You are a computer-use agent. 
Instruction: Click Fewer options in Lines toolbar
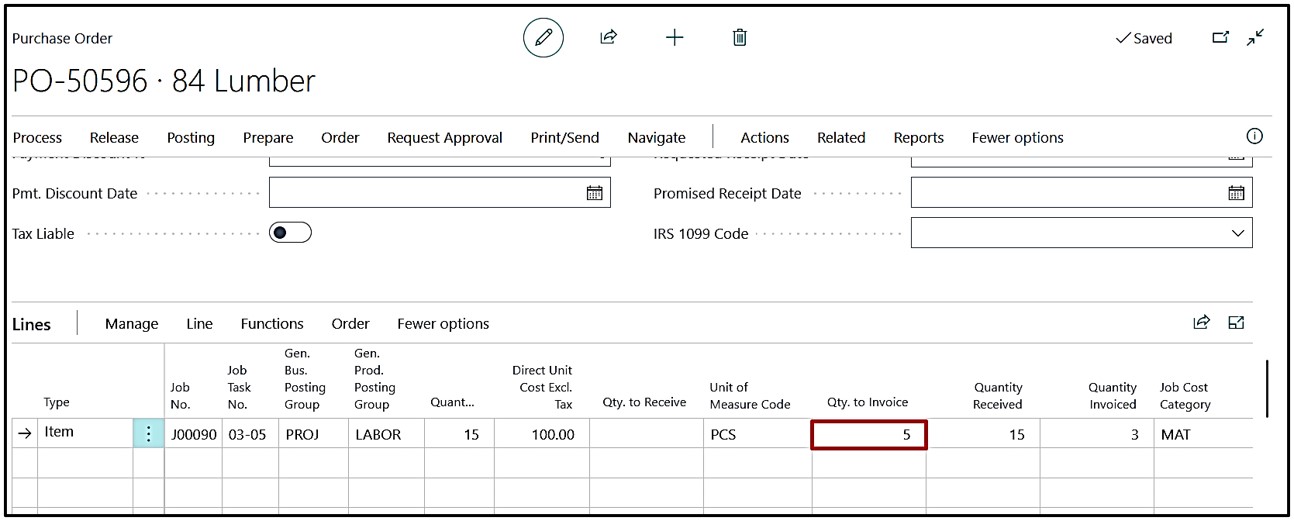coord(443,324)
